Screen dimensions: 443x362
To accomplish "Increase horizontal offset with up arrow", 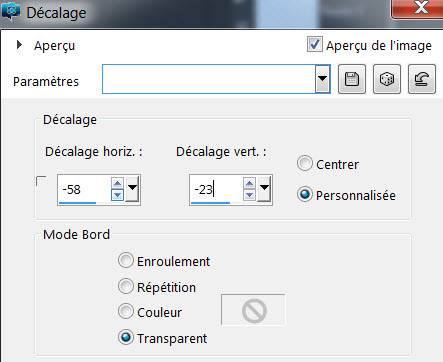I will point(117,183).
